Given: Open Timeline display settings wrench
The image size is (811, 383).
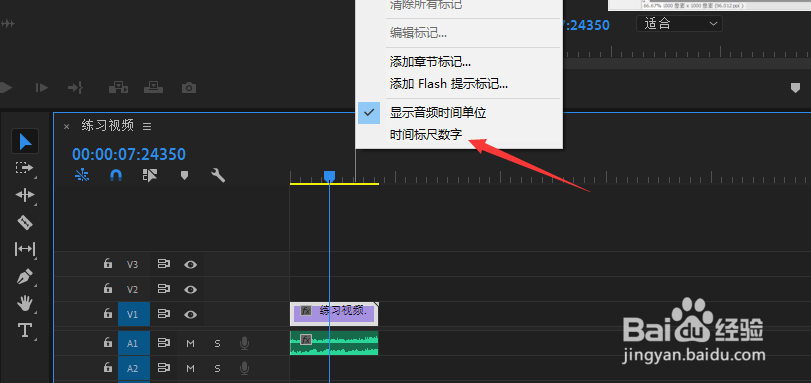Looking at the screenshot, I should point(218,175).
